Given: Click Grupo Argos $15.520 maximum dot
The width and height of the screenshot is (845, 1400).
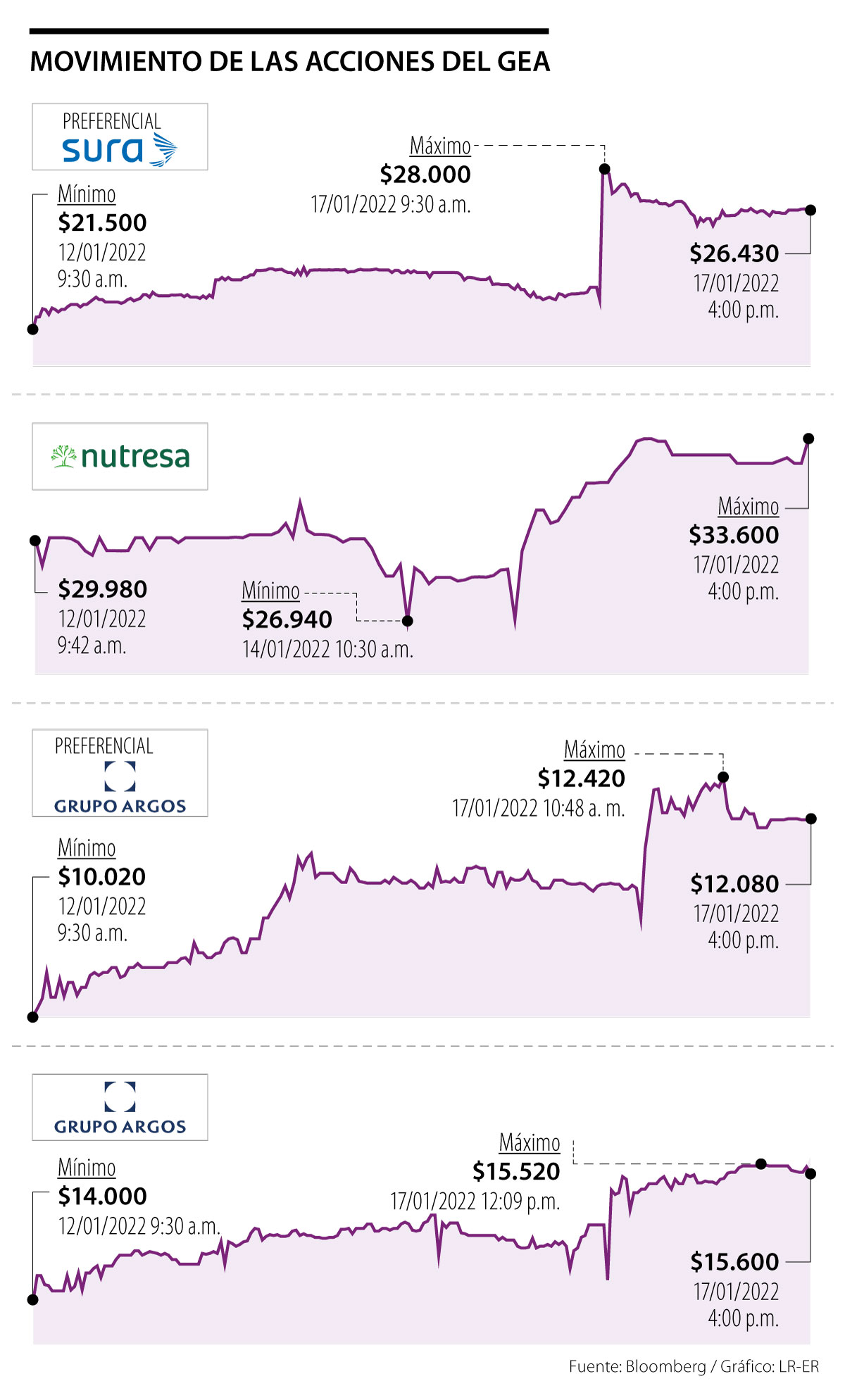Looking at the screenshot, I should coord(760,1163).
